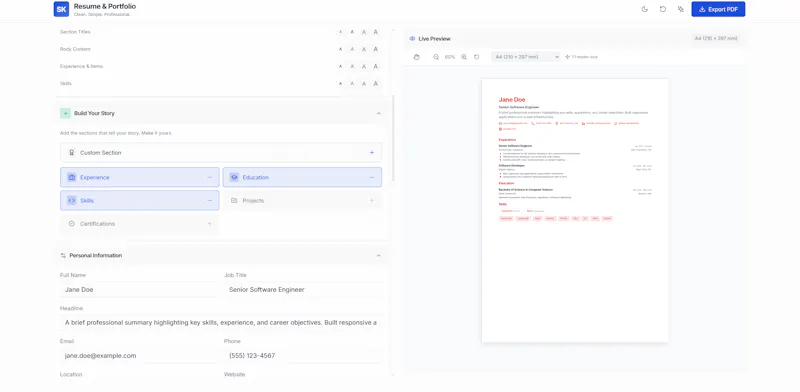Viewport: 800px width, 392px height.
Task: Click the icon just left of Export PDF
Action: click(681, 9)
